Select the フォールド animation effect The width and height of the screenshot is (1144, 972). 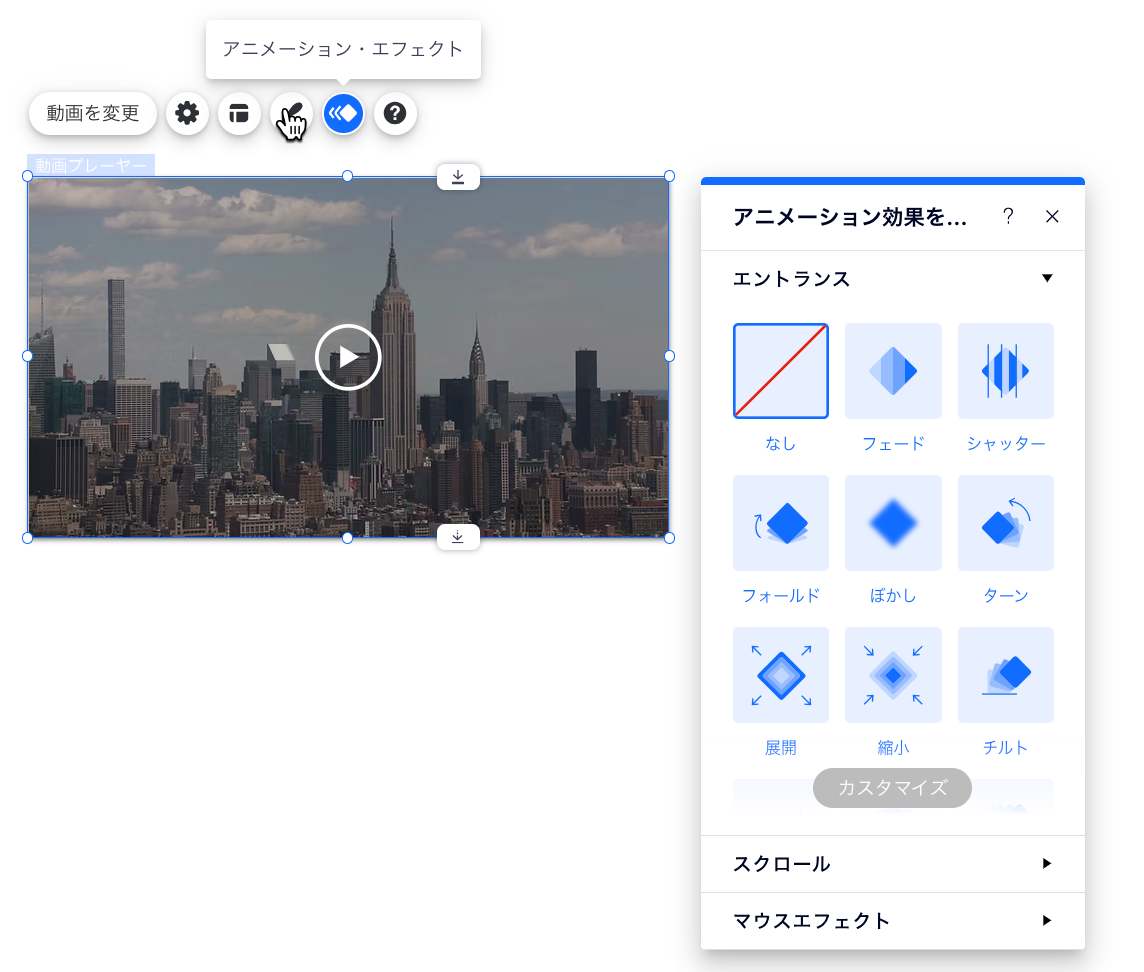781,522
